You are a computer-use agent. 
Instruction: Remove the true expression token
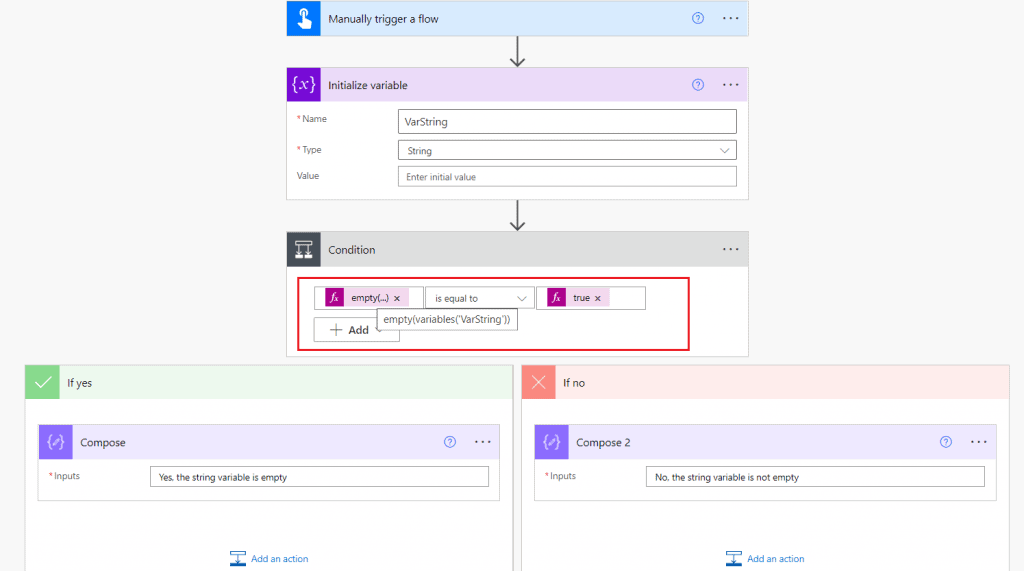(x=598, y=298)
